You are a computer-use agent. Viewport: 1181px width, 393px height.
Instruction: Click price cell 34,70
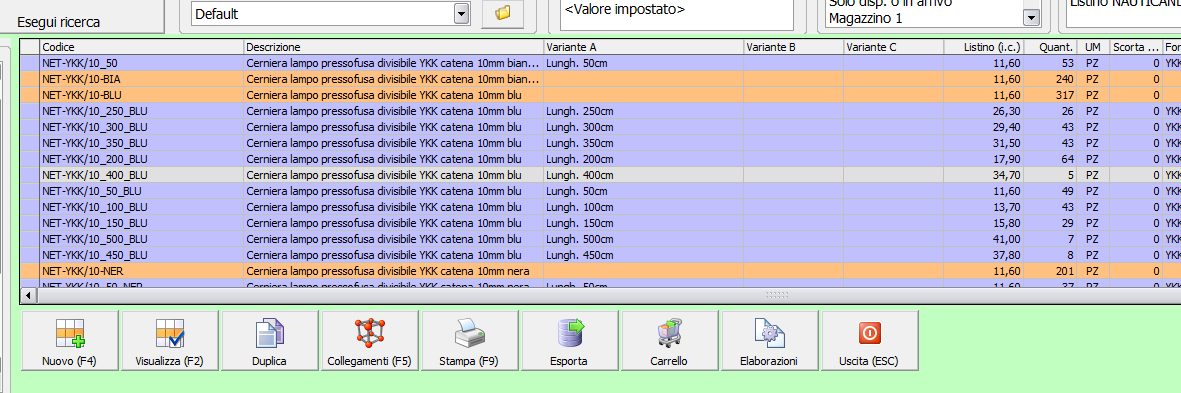pos(984,175)
